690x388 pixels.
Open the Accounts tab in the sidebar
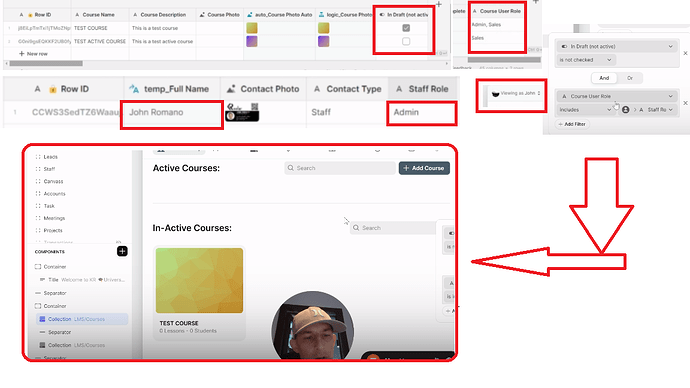coord(54,194)
